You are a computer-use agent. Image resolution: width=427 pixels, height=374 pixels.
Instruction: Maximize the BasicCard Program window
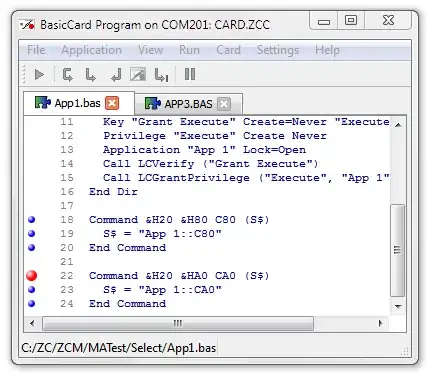[351, 21]
